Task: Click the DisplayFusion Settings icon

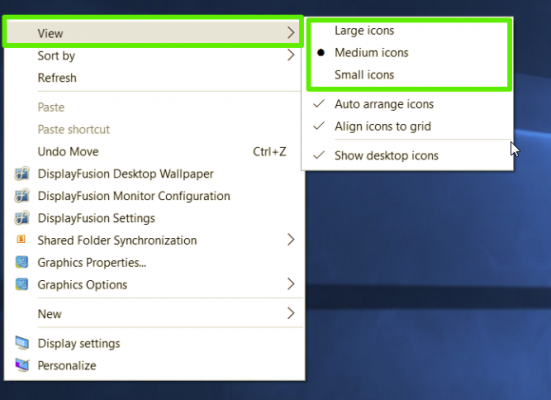Action: tap(22, 218)
